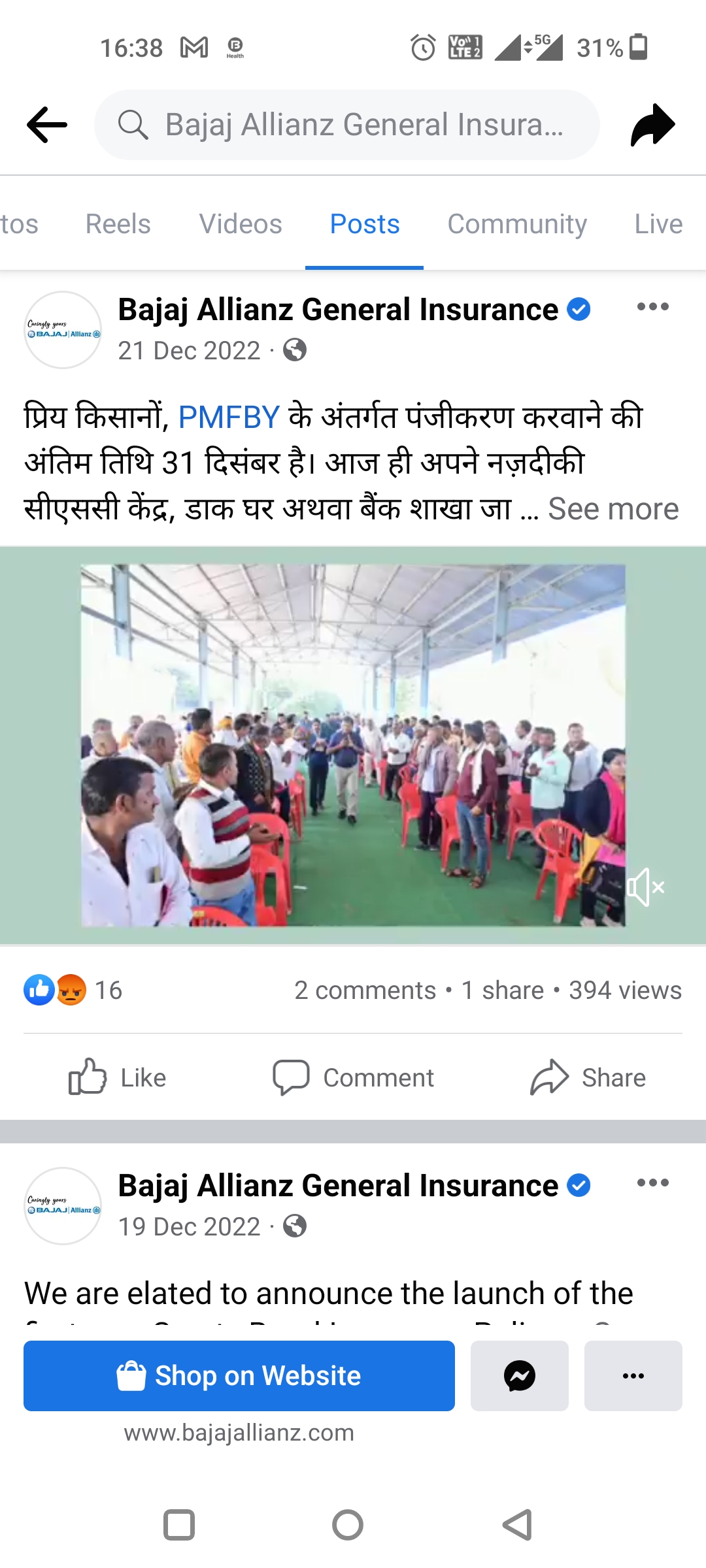706x1568 pixels.
Task: Open three-dot menu on 21 Dec post
Action: (x=653, y=306)
